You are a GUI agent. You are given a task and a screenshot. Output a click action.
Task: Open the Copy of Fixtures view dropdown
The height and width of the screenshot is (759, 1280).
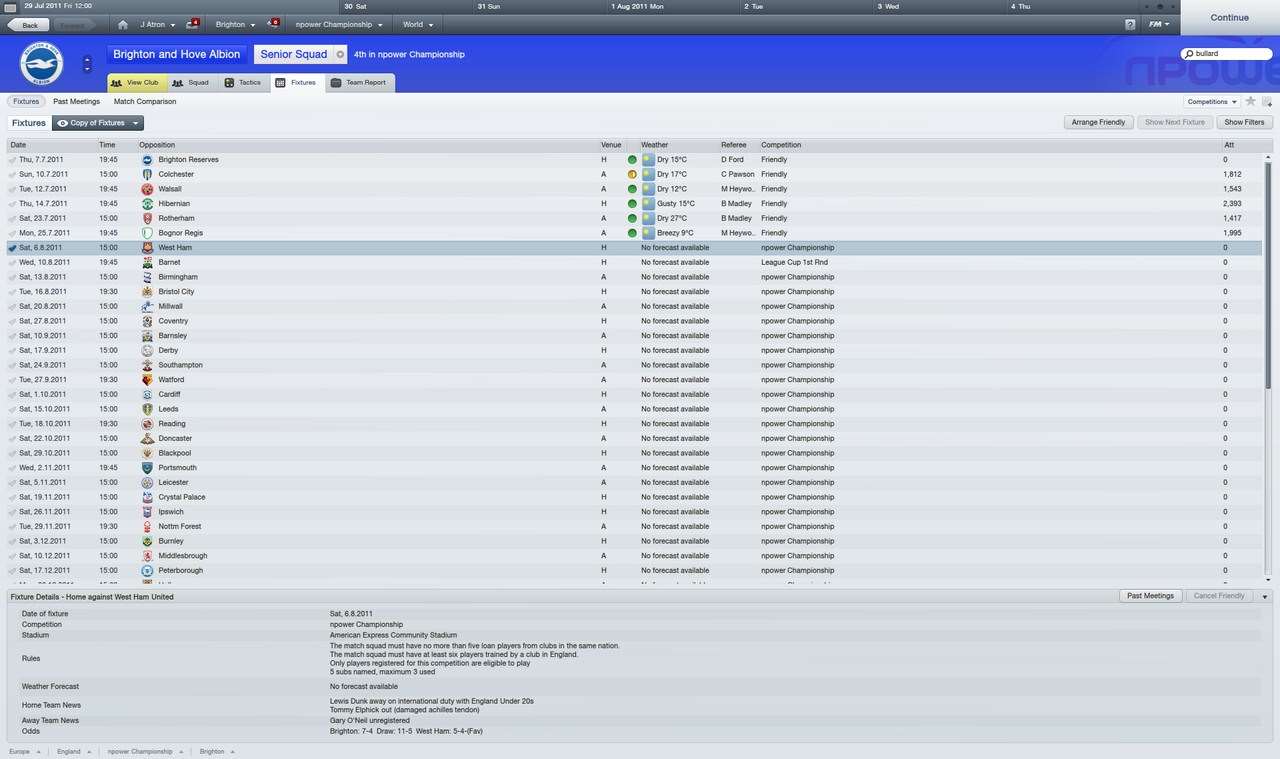[x=98, y=123]
